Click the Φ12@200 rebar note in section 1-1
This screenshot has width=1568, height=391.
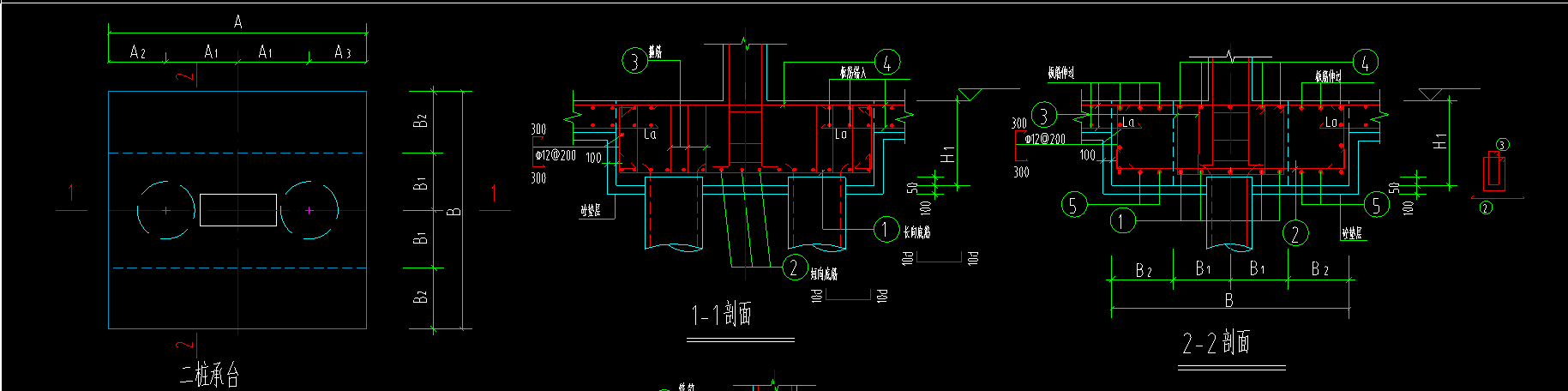click(x=556, y=155)
